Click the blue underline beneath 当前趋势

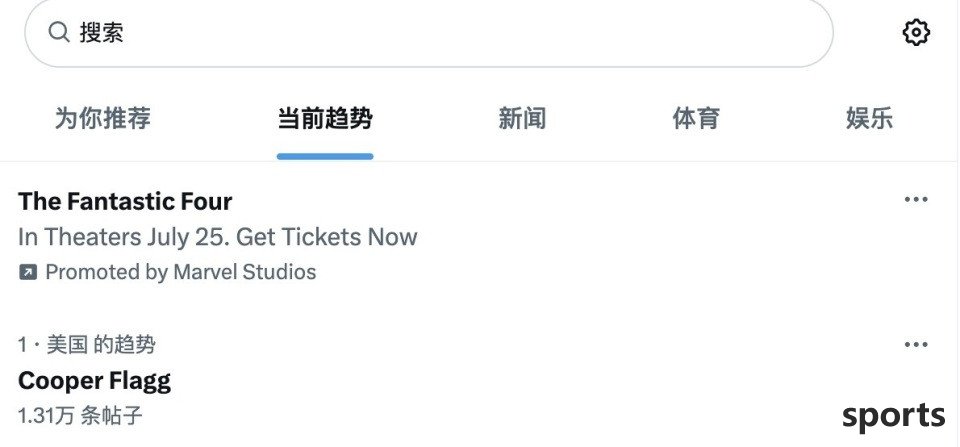tap(324, 157)
